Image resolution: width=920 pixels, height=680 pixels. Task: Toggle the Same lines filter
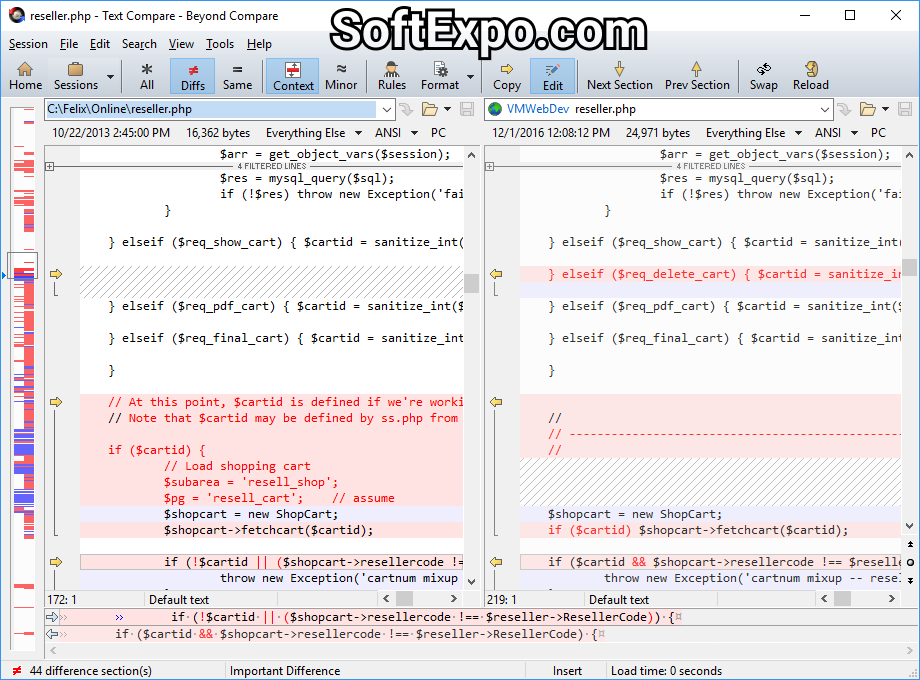(237, 76)
